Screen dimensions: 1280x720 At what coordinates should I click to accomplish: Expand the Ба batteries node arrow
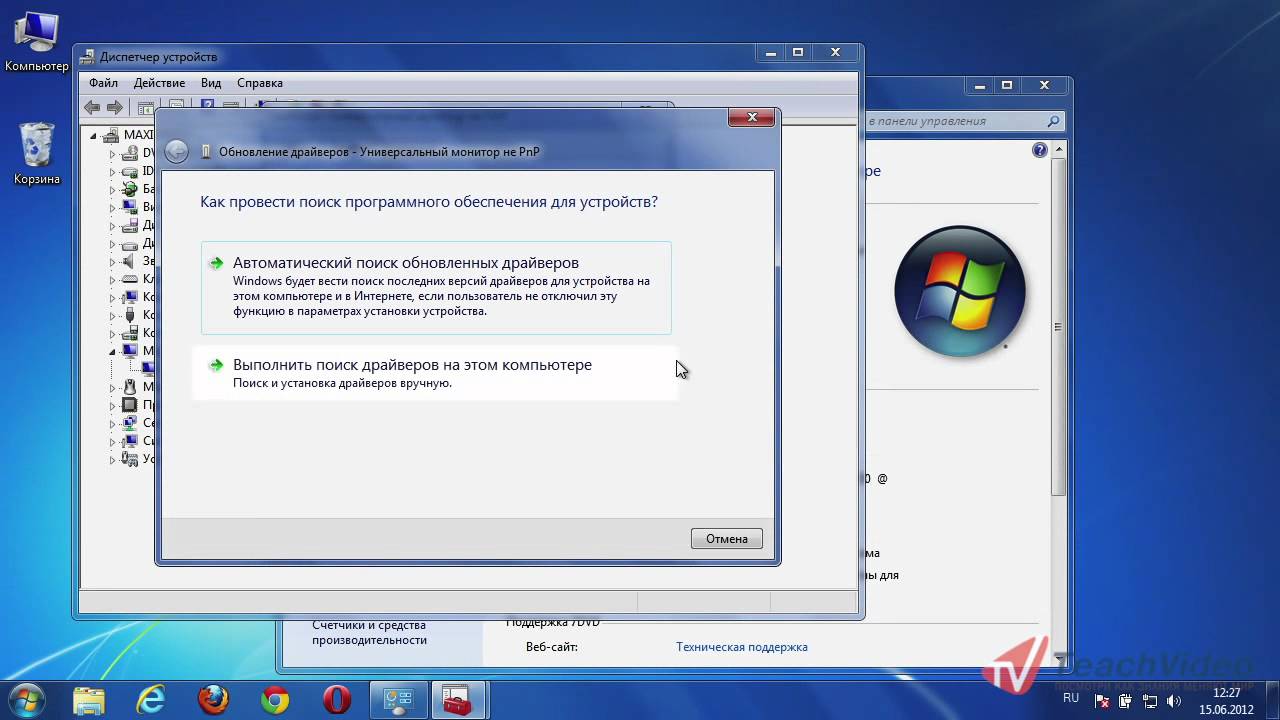pos(113,189)
